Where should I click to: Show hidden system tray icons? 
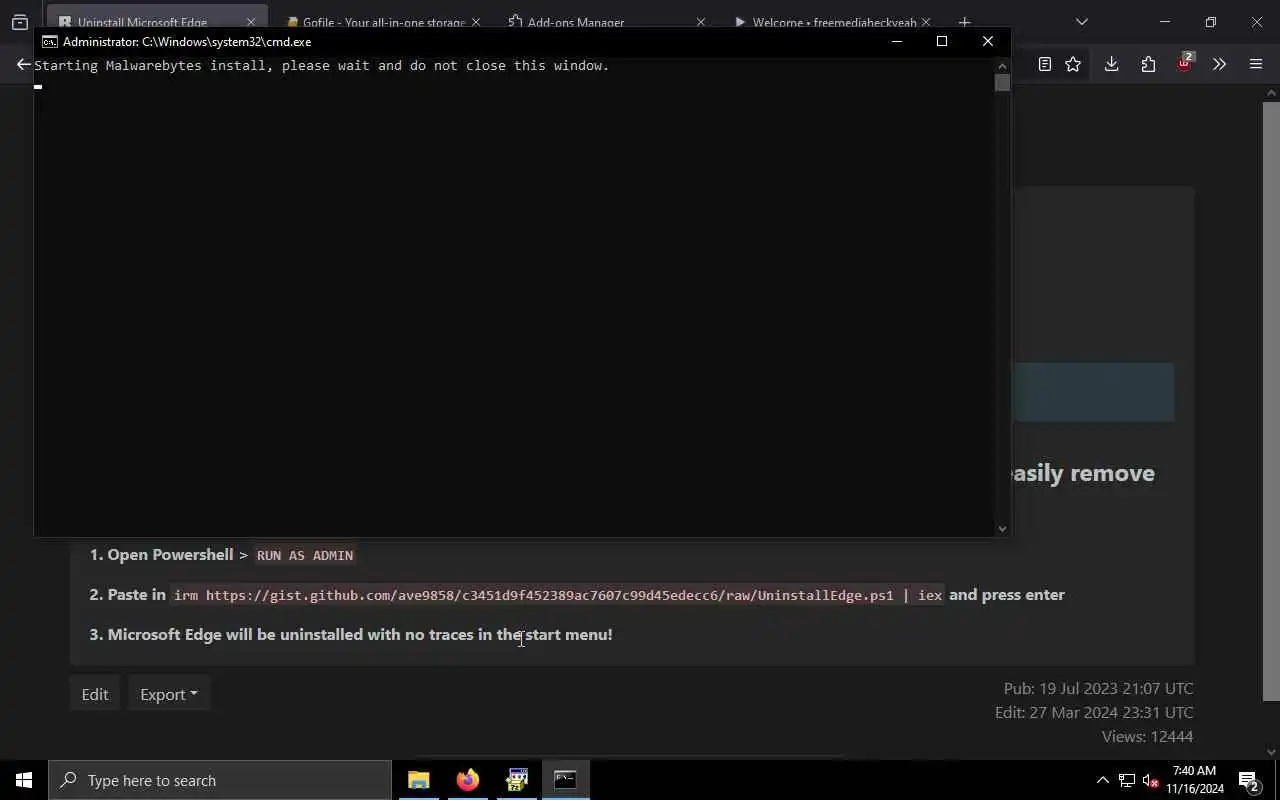(x=1102, y=780)
